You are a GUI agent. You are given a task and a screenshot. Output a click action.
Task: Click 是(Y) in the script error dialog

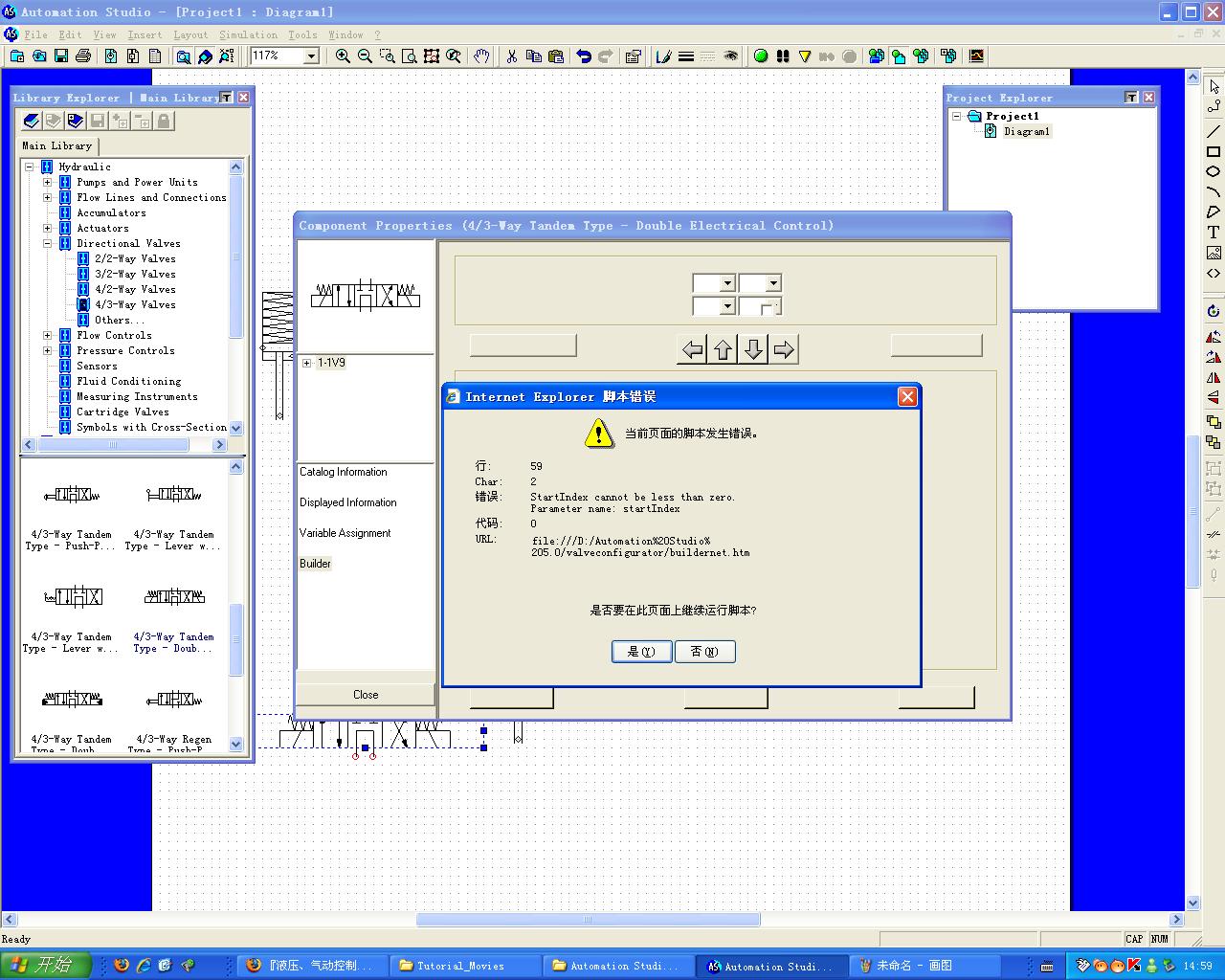point(641,652)
